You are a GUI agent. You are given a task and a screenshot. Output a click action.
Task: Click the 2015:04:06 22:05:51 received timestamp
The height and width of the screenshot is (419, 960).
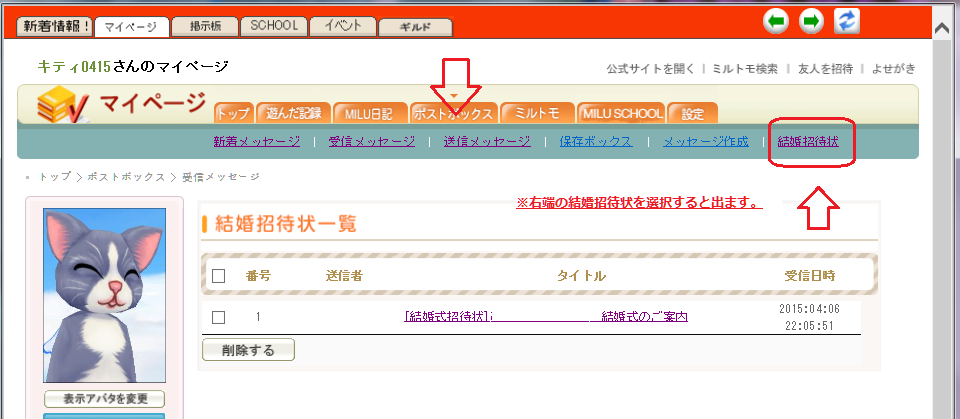point(809,317)
